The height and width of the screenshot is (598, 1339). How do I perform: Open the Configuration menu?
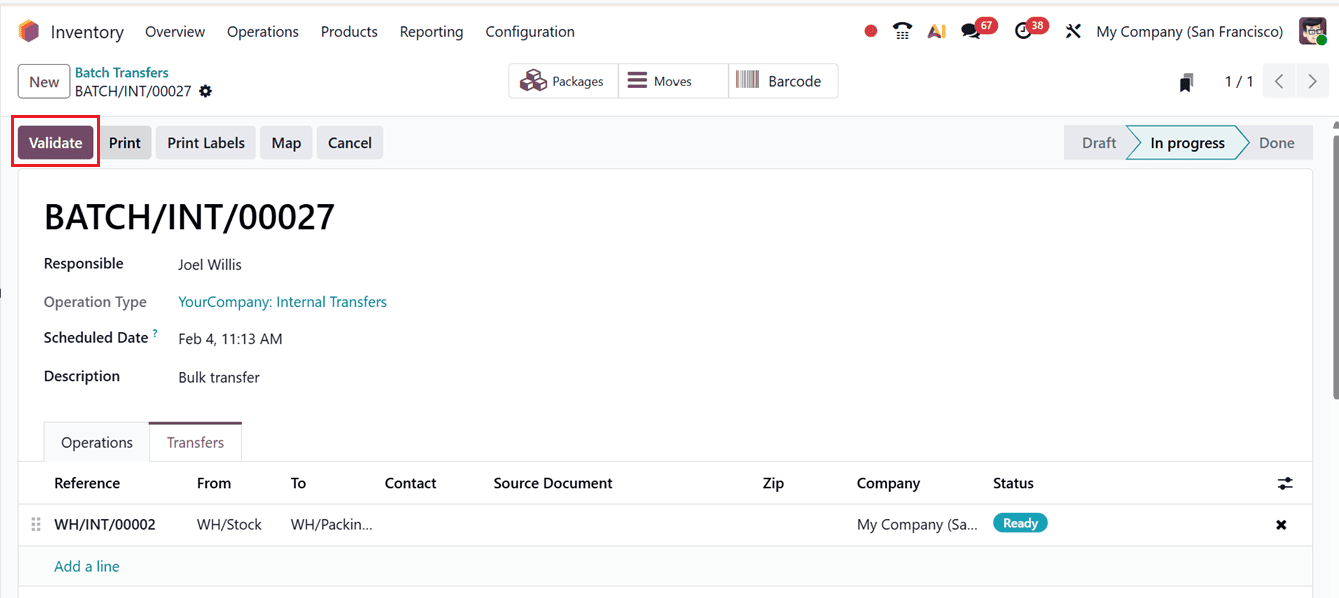529,31
